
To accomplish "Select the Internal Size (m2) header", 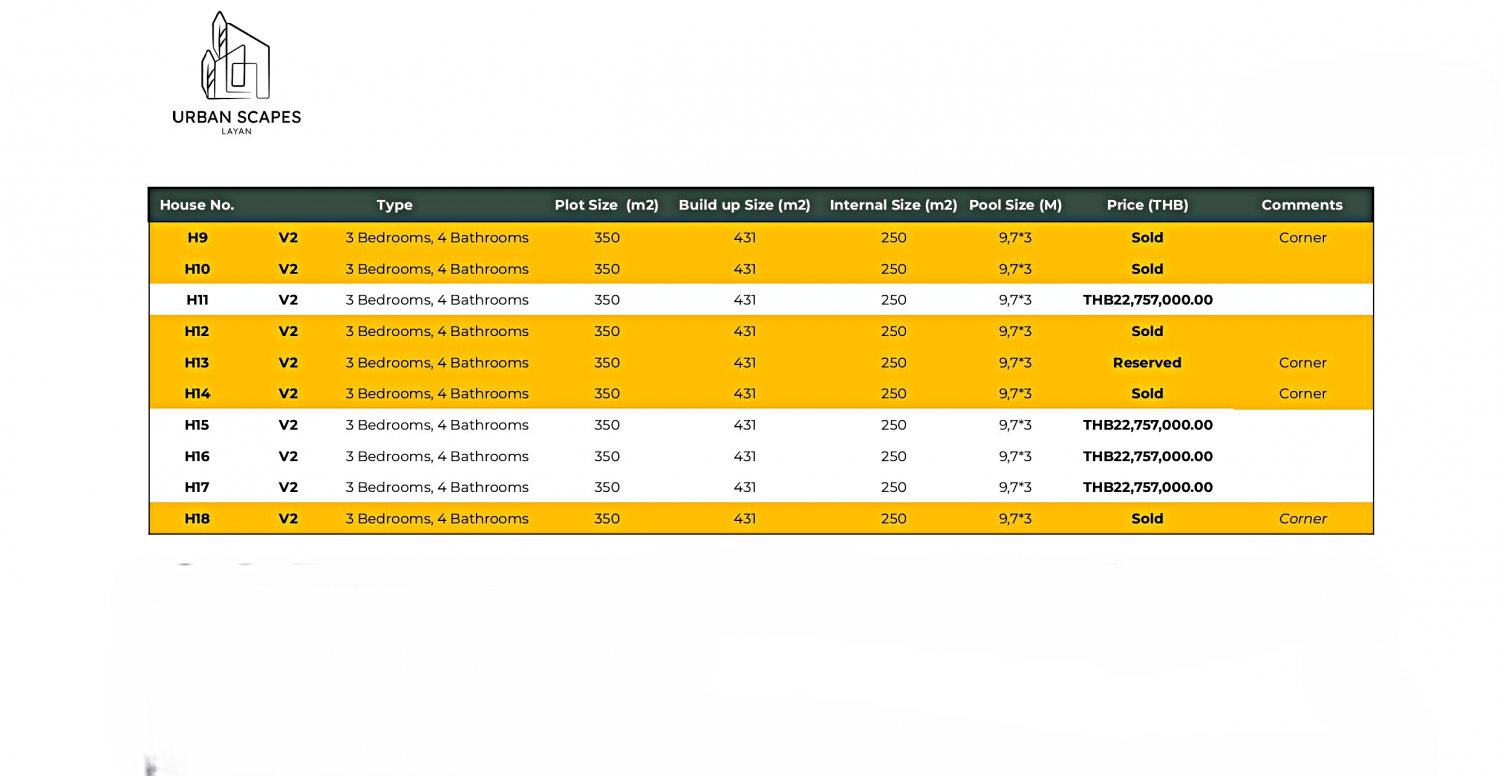I will point(893,205).
